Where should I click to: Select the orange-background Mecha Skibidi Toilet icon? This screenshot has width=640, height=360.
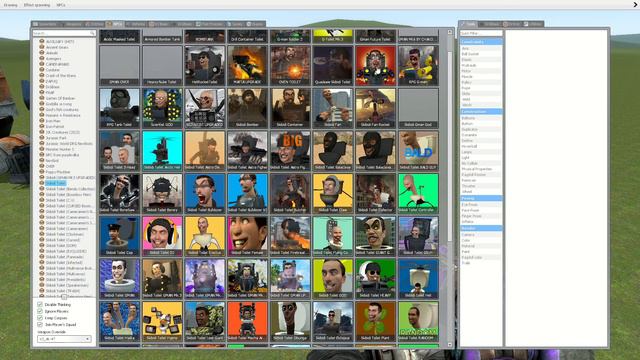point(247,322)
